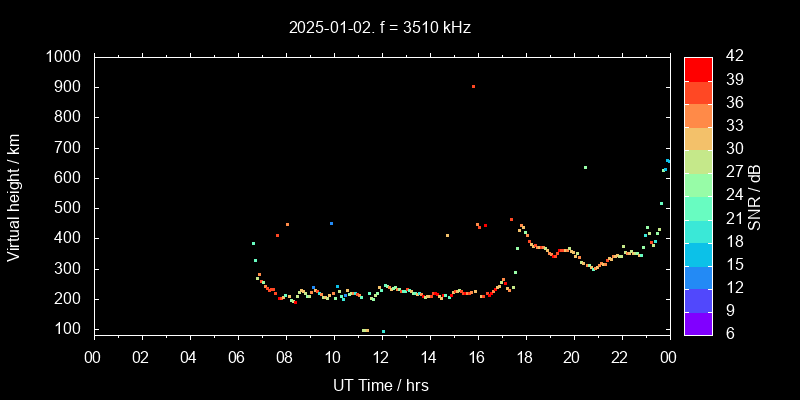800x400 pixels.
Task: Click the orange point near 15 hrs, 410 km
Action: point(447,235)
